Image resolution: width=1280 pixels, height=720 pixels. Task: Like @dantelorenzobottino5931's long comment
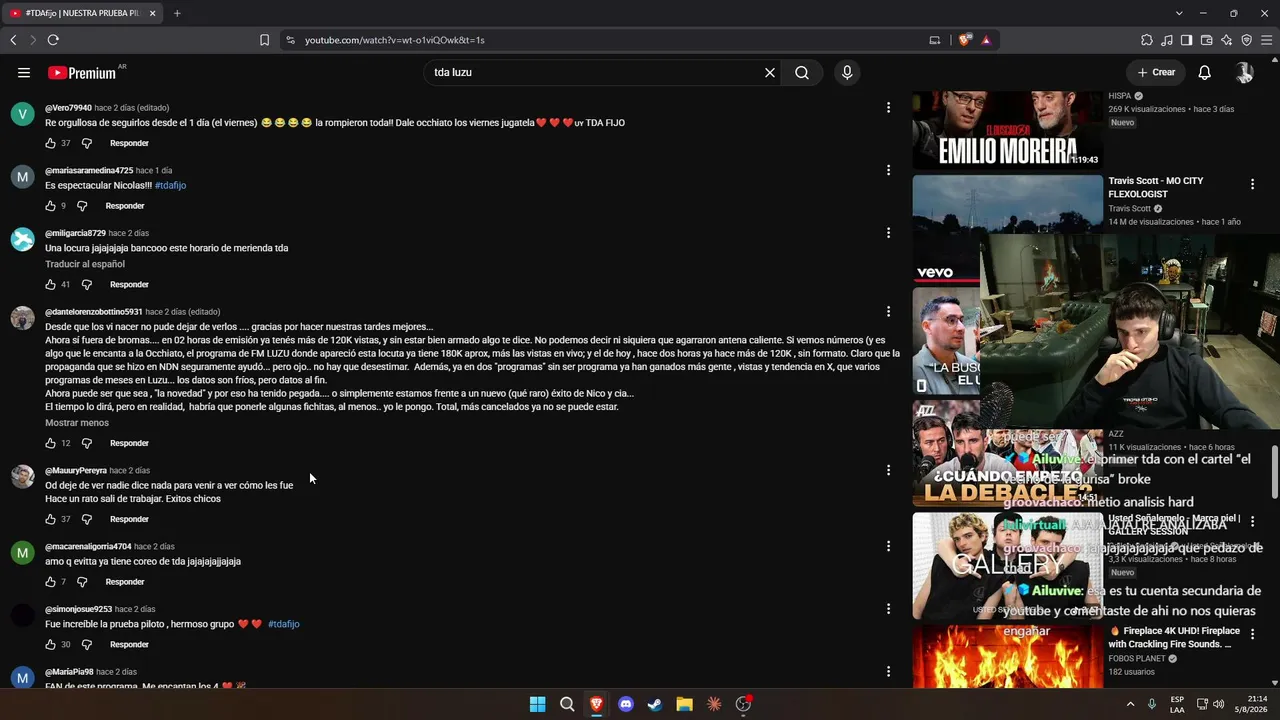pos(50,443)
